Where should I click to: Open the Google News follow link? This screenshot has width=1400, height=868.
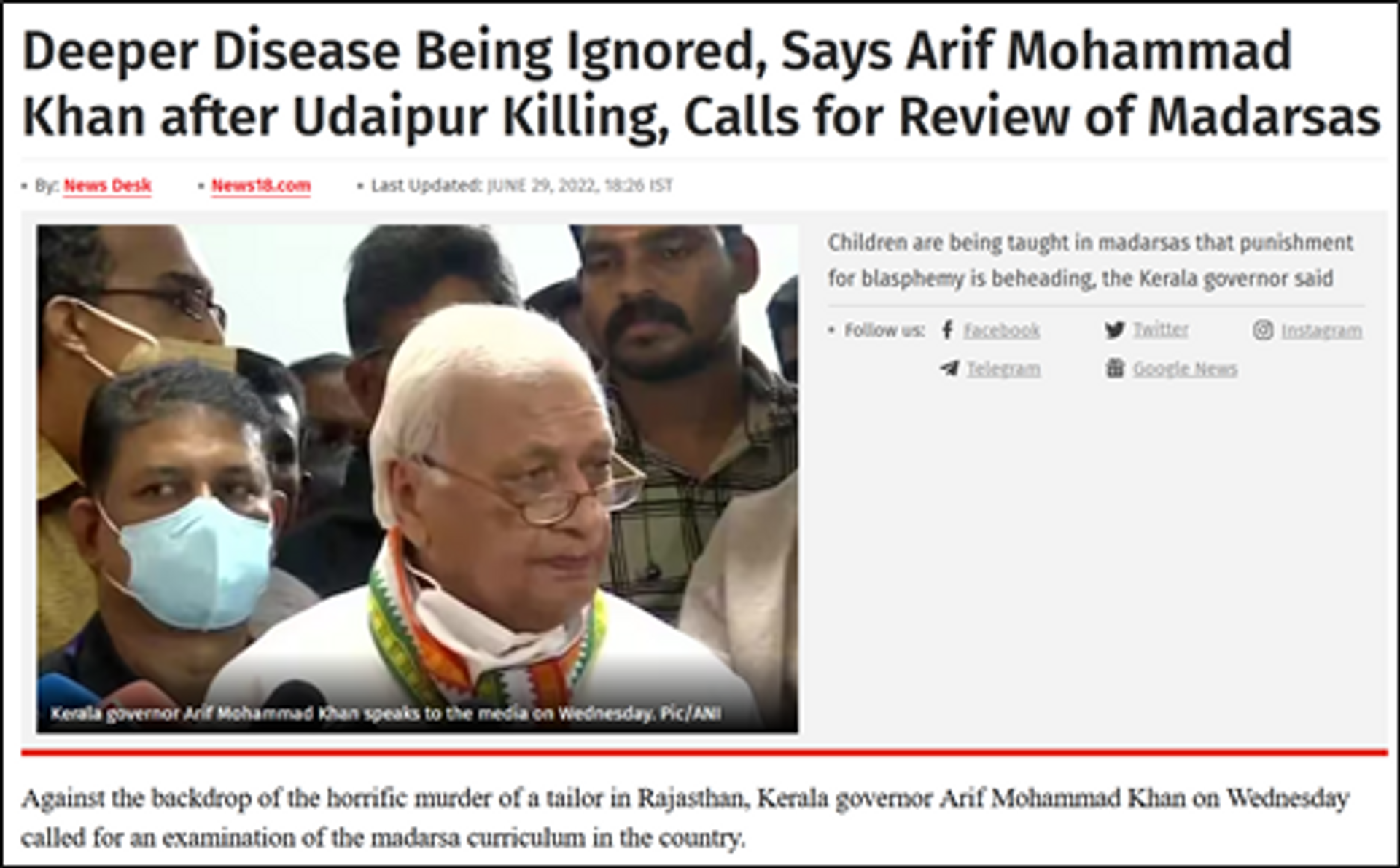pyautogui.click(x=1186, y=370)
